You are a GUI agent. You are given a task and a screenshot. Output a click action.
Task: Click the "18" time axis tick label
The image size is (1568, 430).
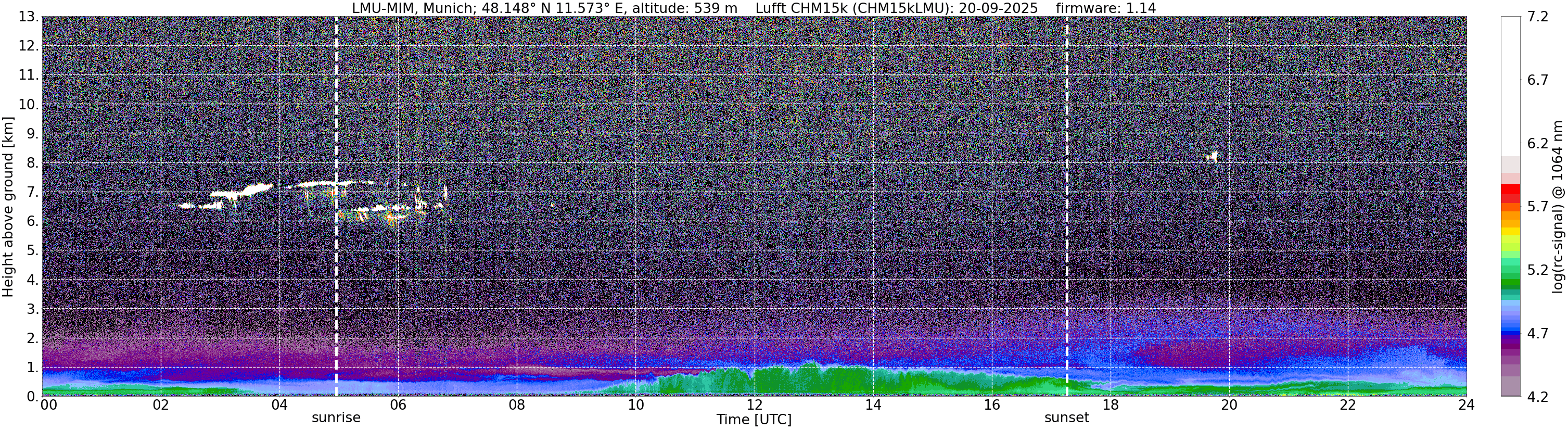[x=1110, y=405]
